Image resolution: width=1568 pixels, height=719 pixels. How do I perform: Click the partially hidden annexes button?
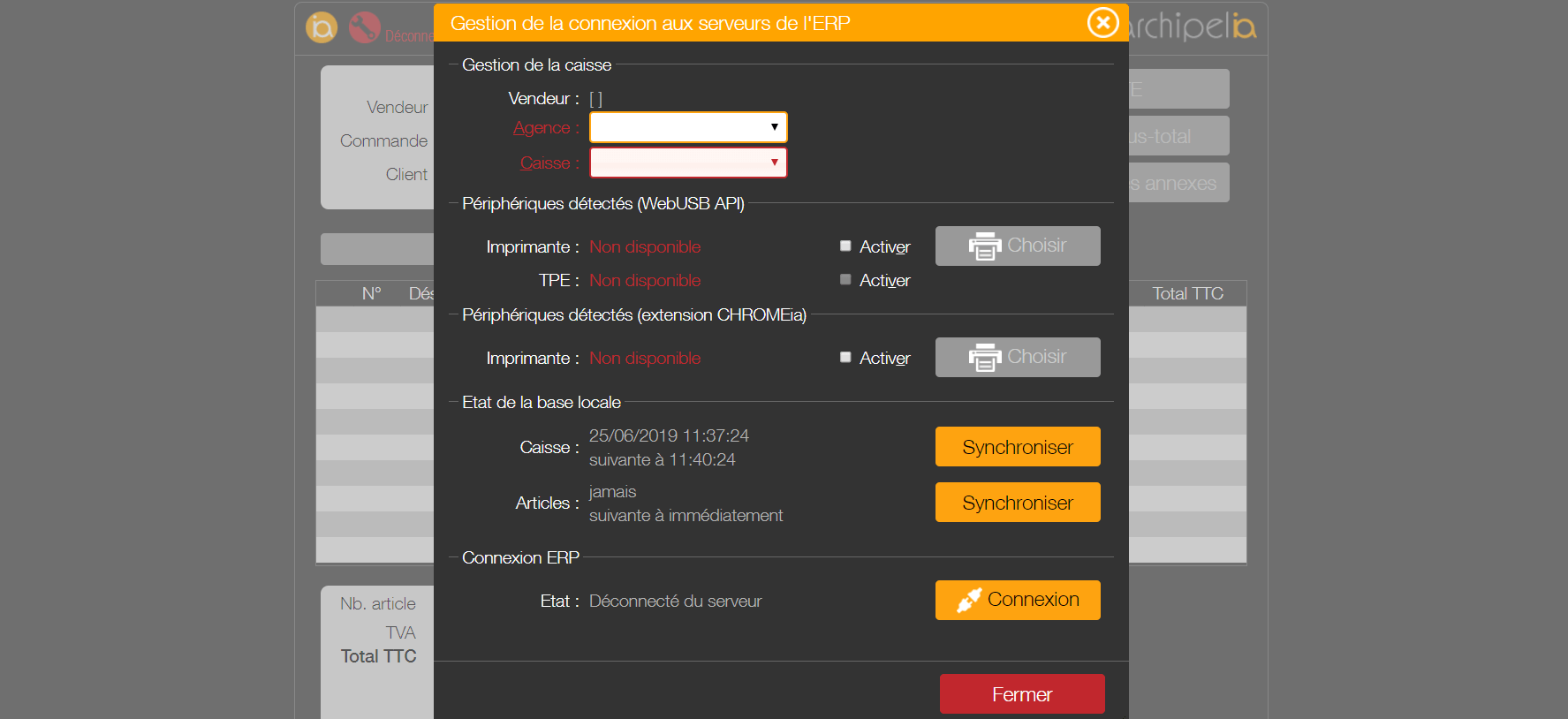(1178, 183)
